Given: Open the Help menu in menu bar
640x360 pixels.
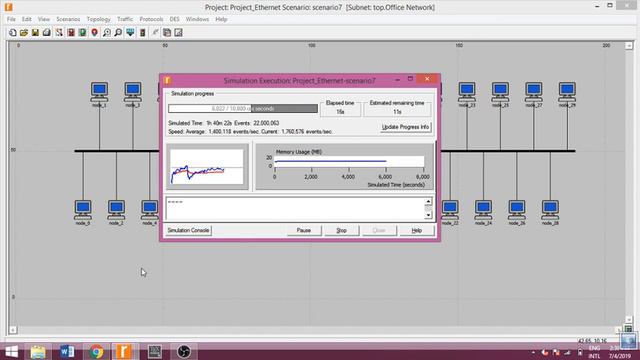Looking at the screenshot, I should pos(221,19).
